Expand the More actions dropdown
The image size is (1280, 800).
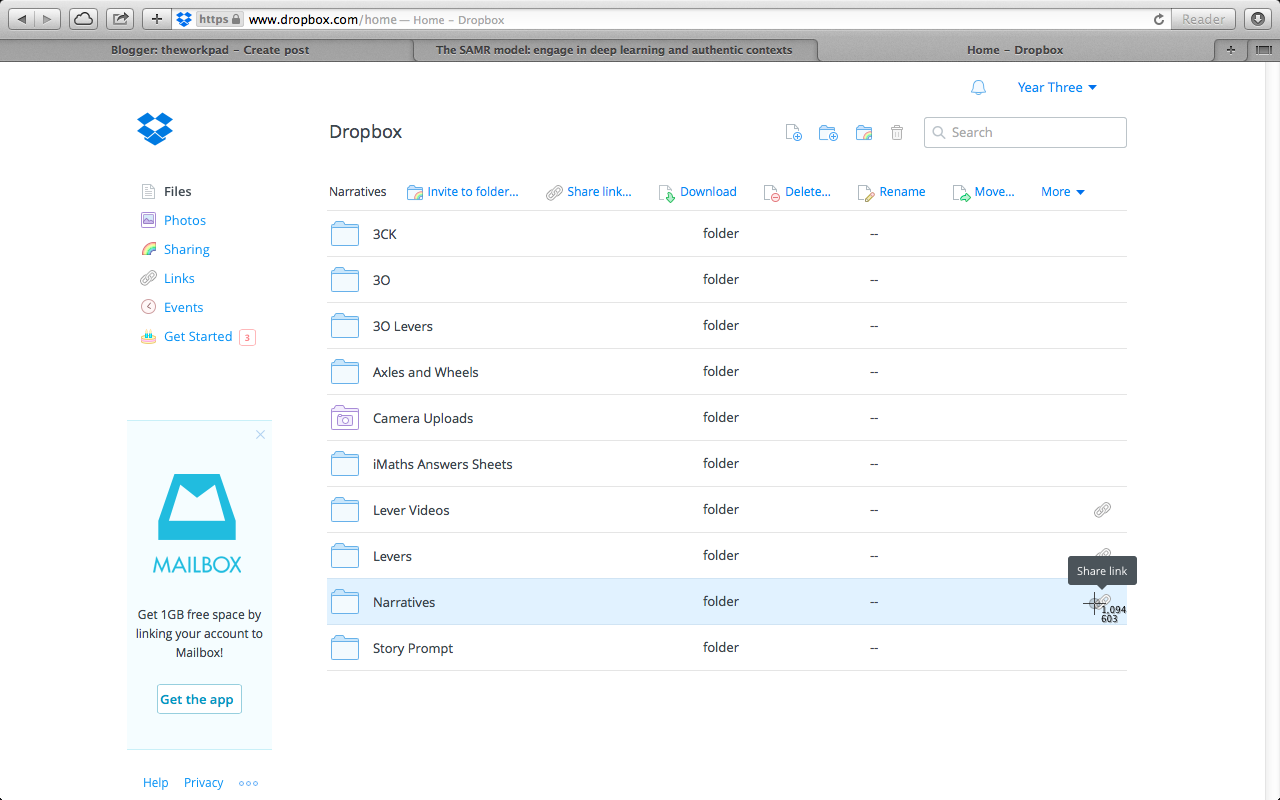pyautogui.click(x=1063, y=192)
